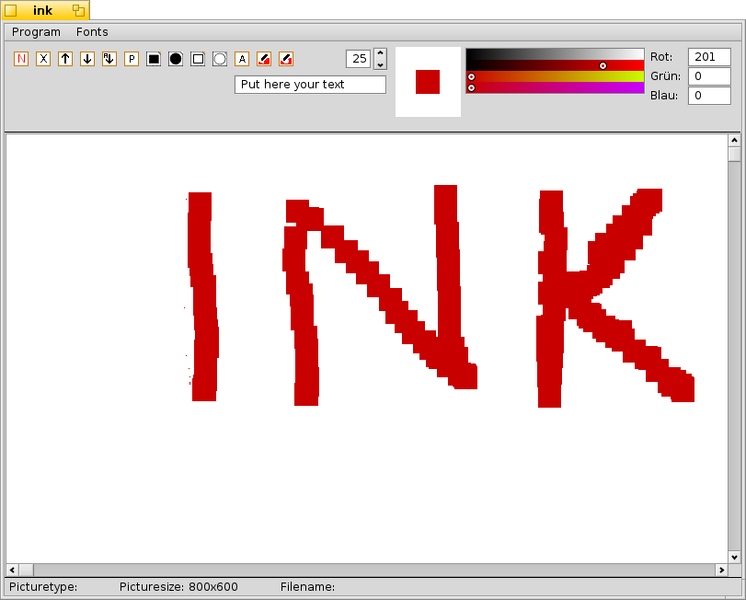The image size is (746, 600).
Task: Click the paint icon next to the A tool
Action: (x=264, y=59)
